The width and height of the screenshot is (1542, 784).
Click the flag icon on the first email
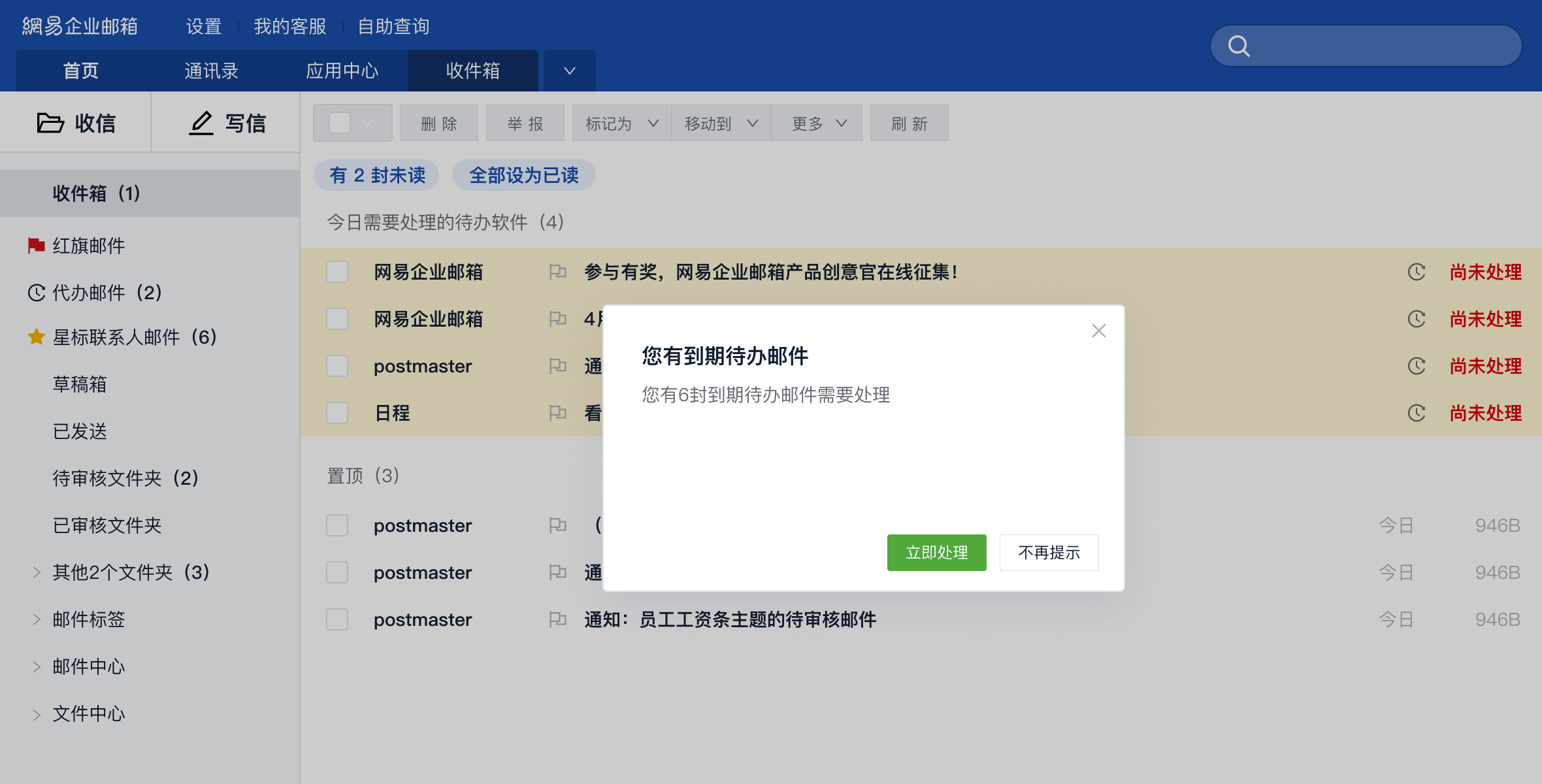click(x=559, y=272)
